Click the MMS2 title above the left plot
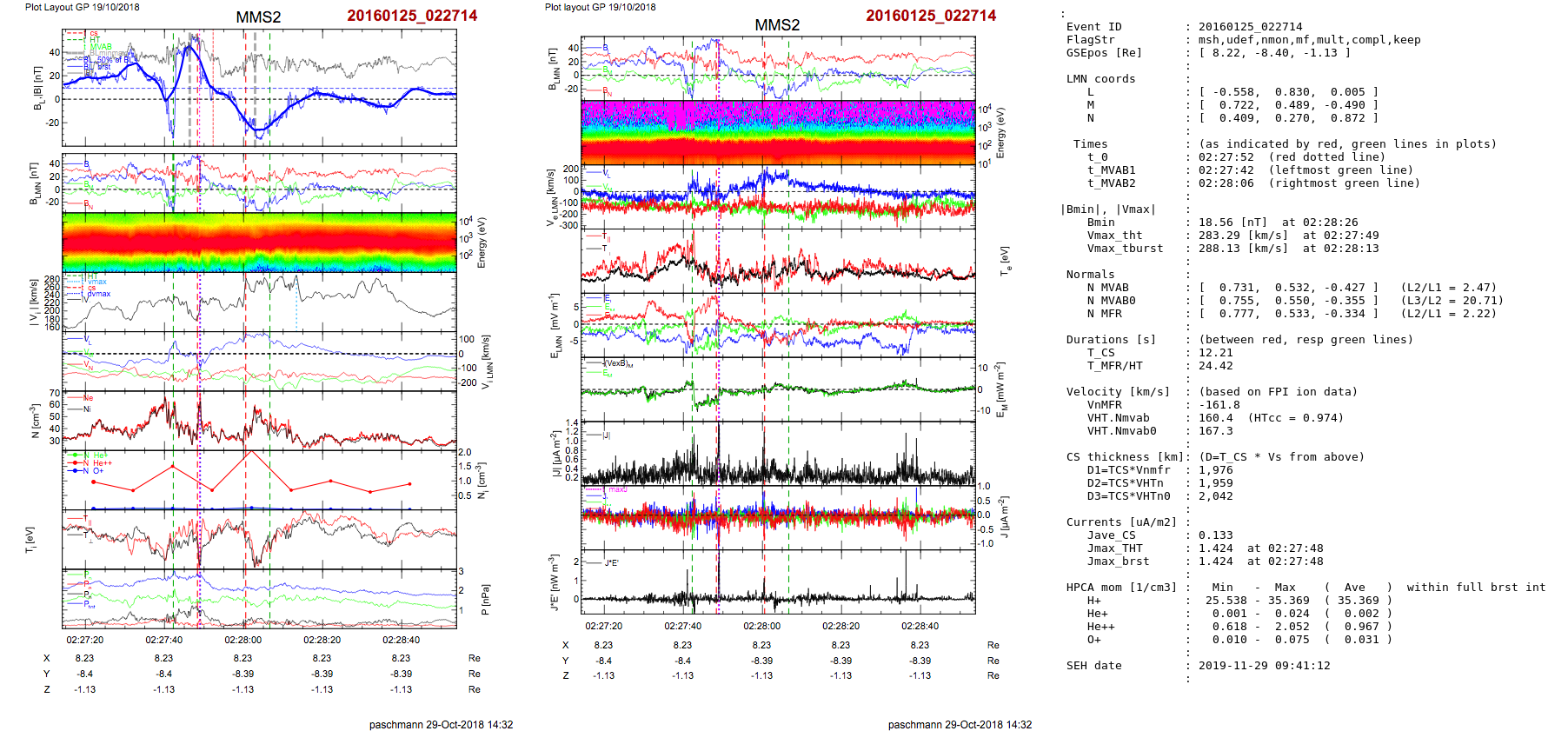 pos(258,17)
